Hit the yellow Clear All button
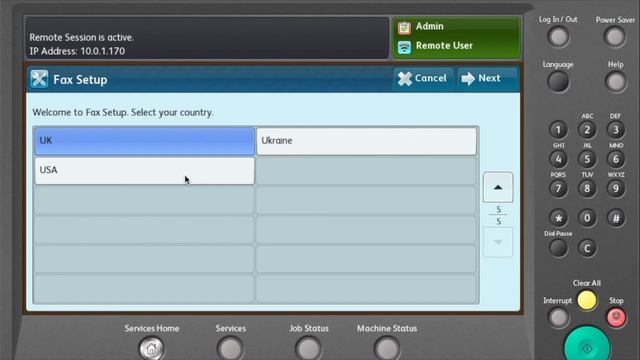The width and height of the screenshot is (640, 360). coord(587,300)
